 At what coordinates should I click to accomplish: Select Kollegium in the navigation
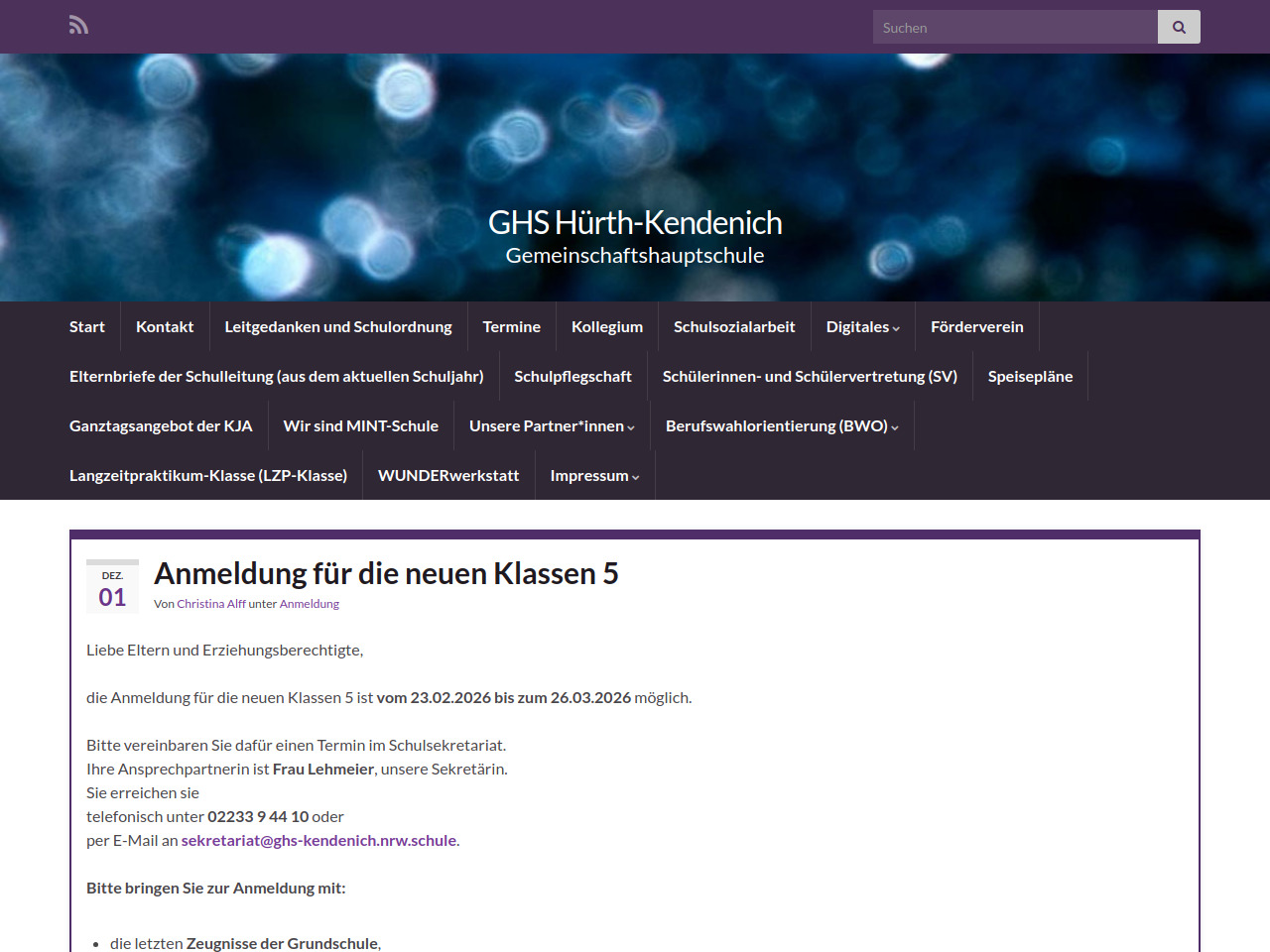click(607, 327)
